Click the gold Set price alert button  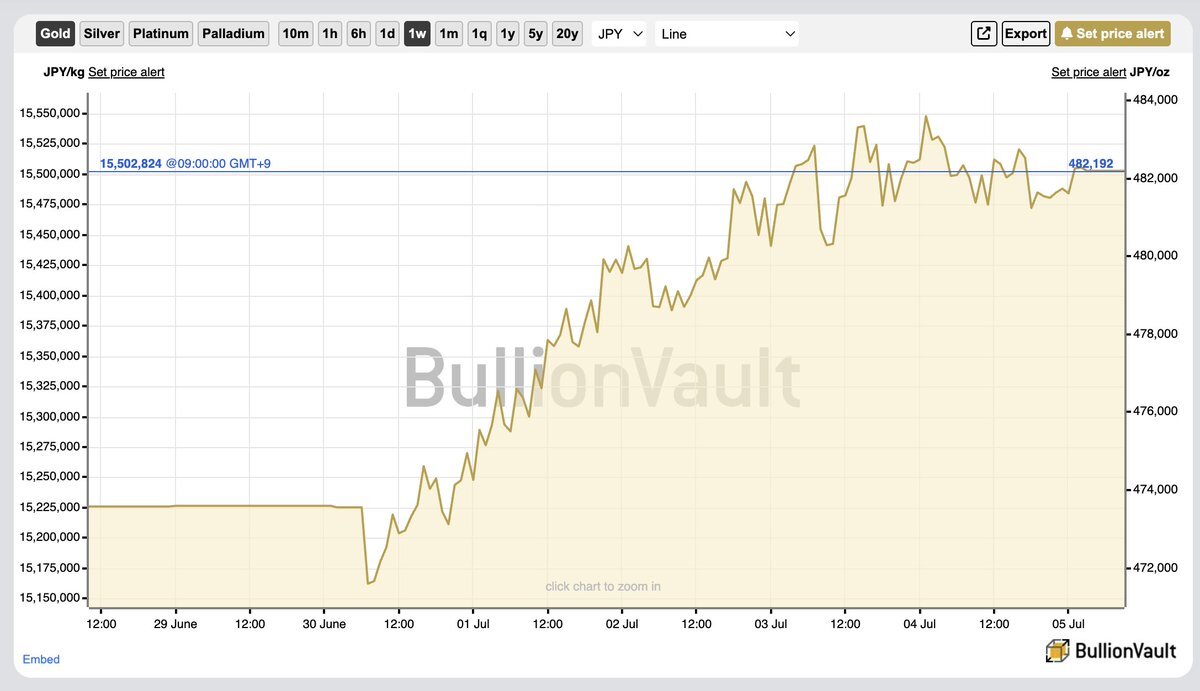click(1112, 33)
